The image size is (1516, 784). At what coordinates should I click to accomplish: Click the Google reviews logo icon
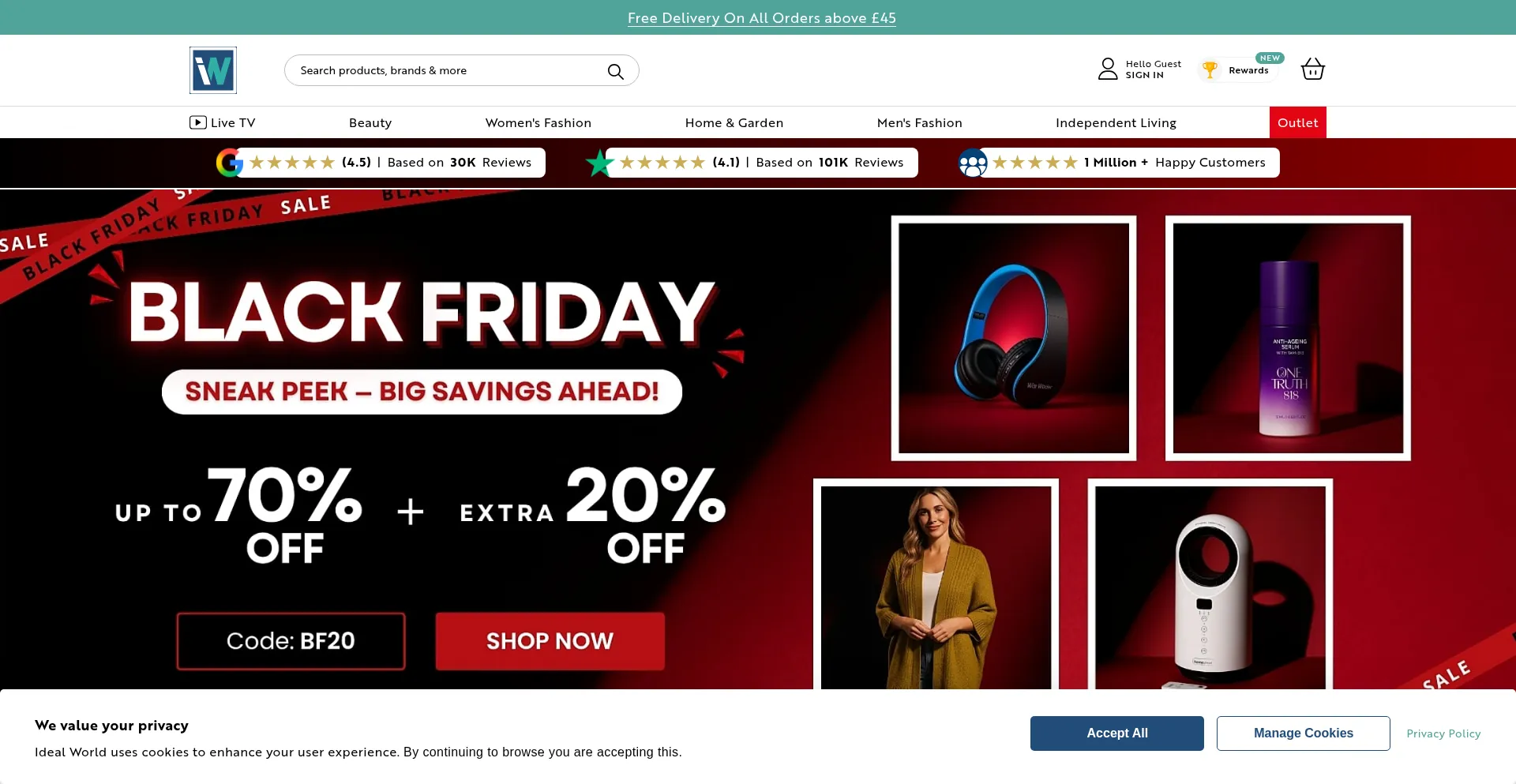(230, 163)
